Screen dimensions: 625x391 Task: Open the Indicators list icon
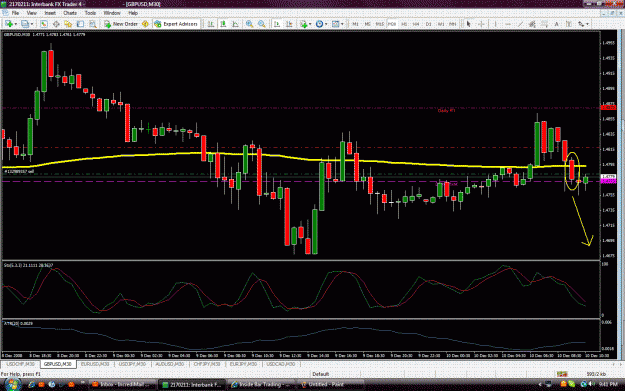point(303,24)
